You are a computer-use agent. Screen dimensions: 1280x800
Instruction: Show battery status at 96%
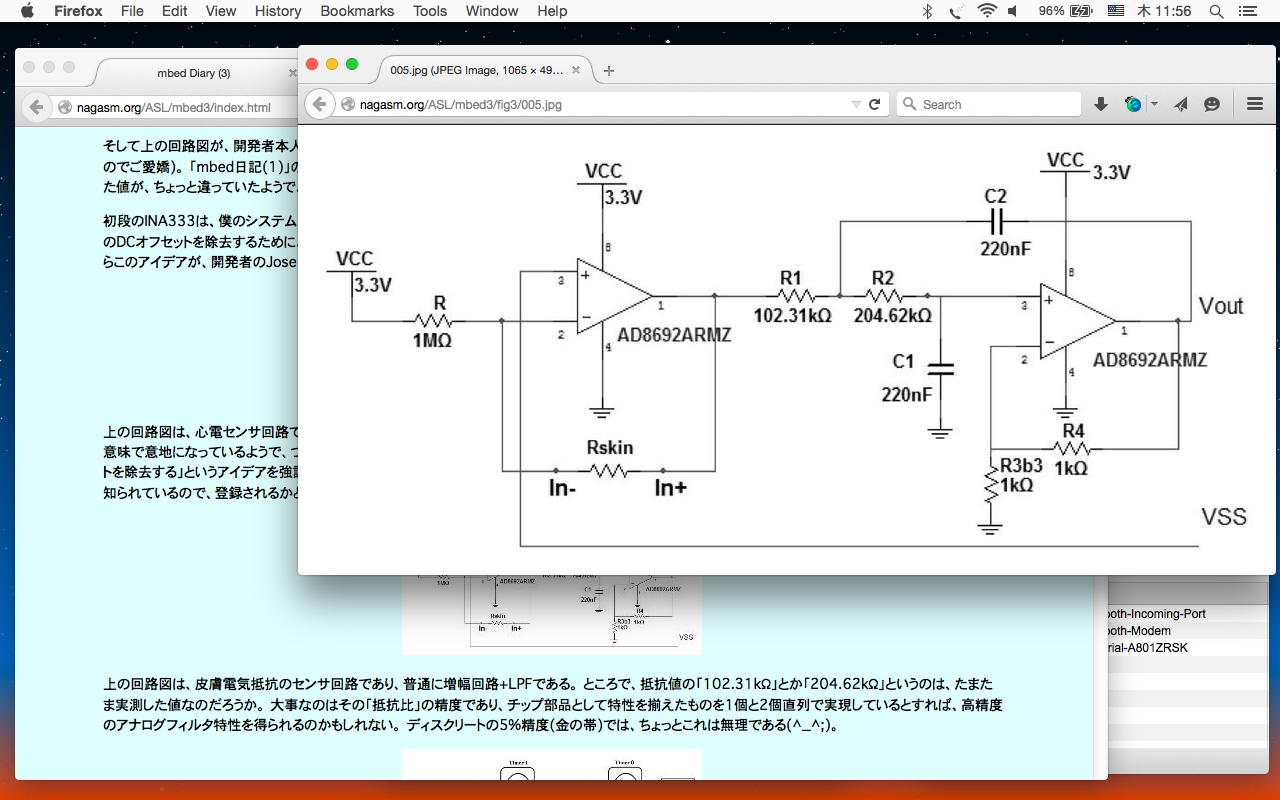point(1065,11)
